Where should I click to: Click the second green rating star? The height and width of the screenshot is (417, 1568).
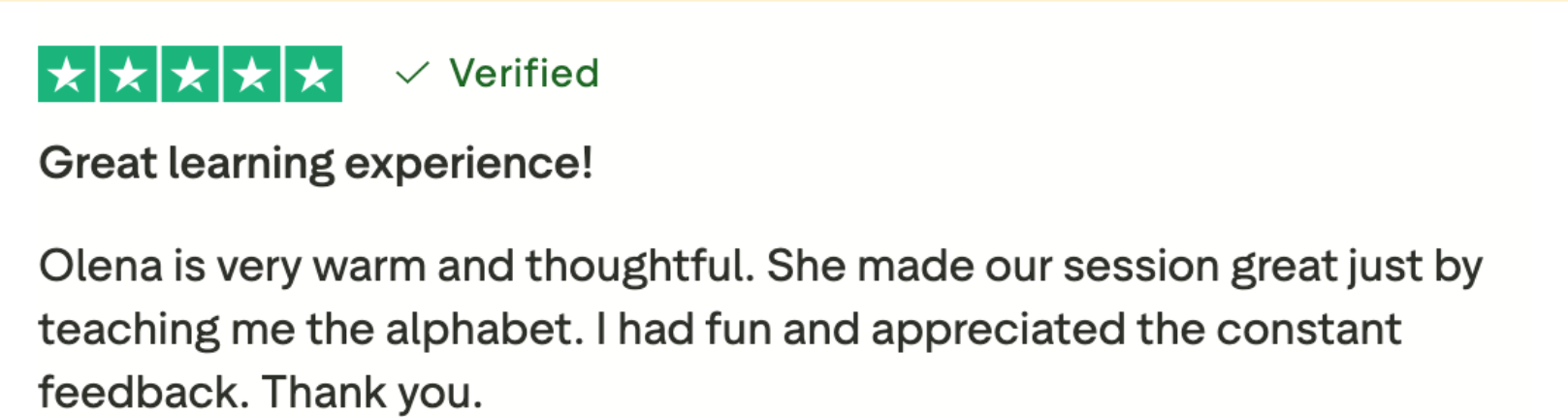pyautogui.click(x=128, y=74)
